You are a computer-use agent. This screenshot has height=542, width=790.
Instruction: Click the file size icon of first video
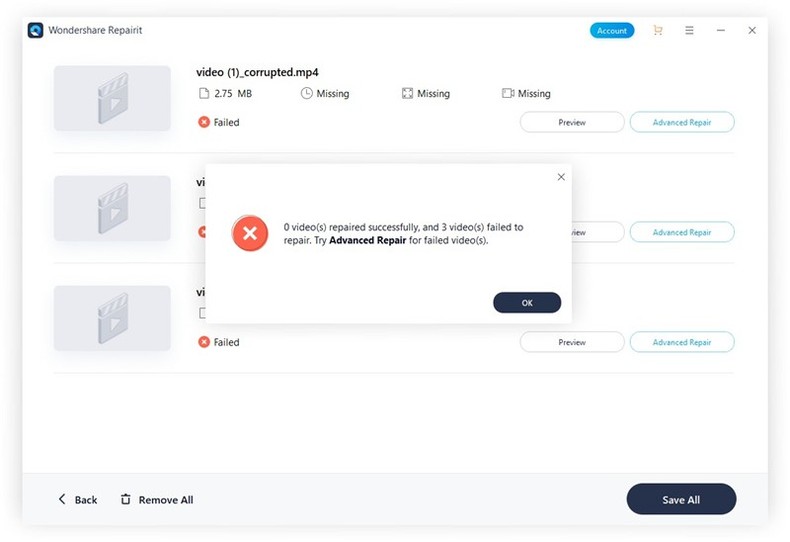coord(204,93)
